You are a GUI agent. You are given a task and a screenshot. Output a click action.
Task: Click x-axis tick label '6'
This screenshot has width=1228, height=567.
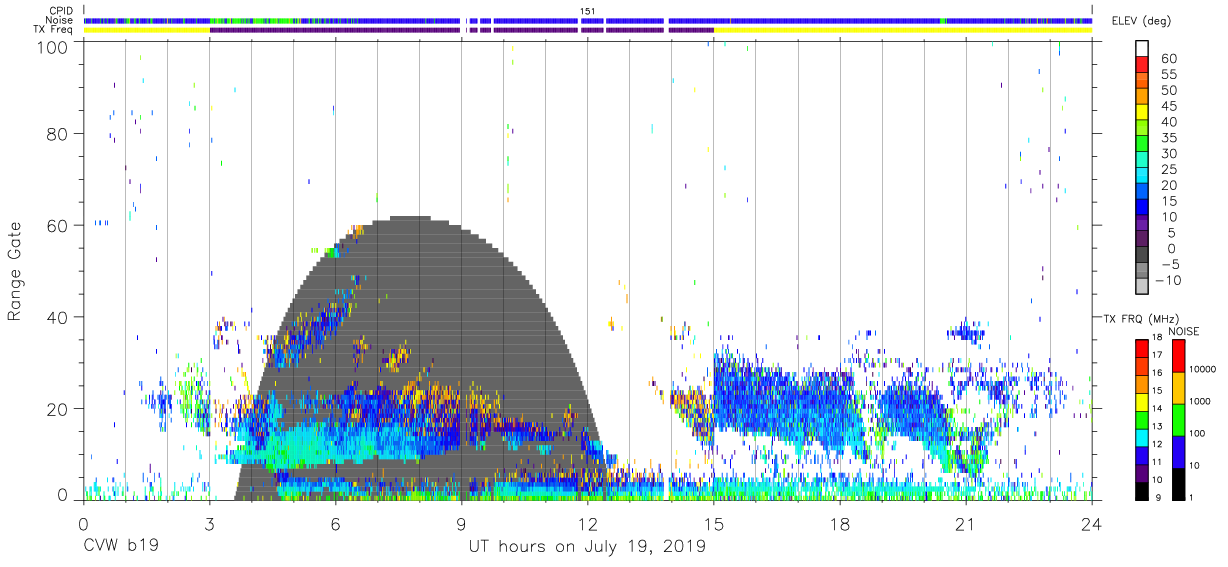tap(335, 522)
